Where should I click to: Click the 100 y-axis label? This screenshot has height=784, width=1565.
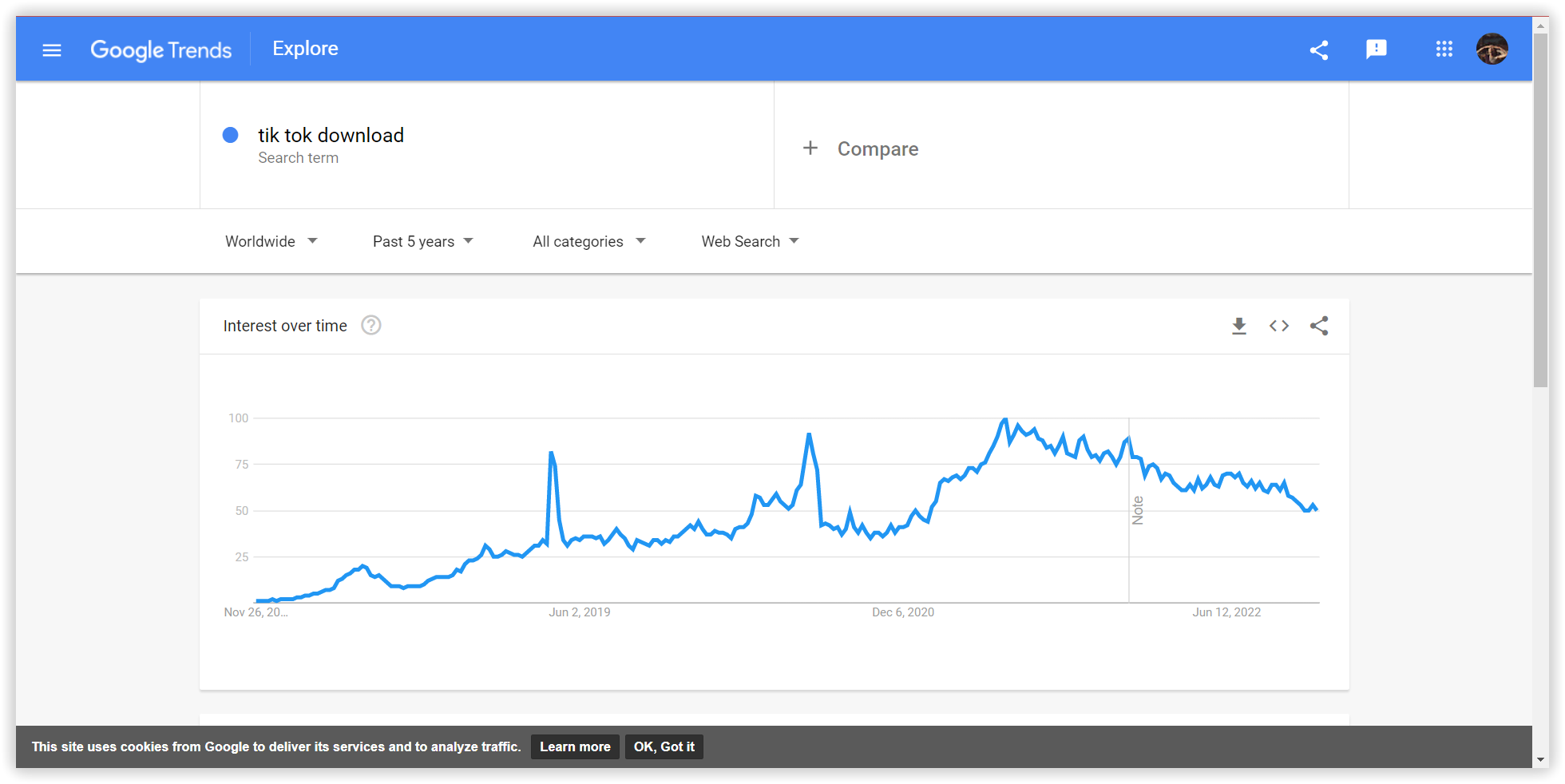[238, 418]
